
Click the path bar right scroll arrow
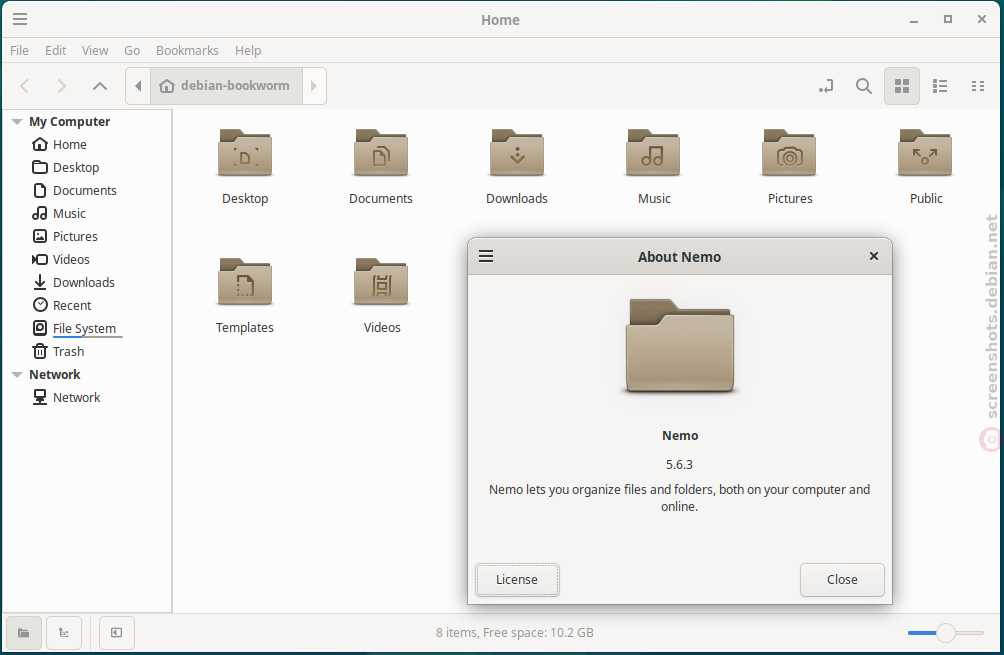pos(314,86)
